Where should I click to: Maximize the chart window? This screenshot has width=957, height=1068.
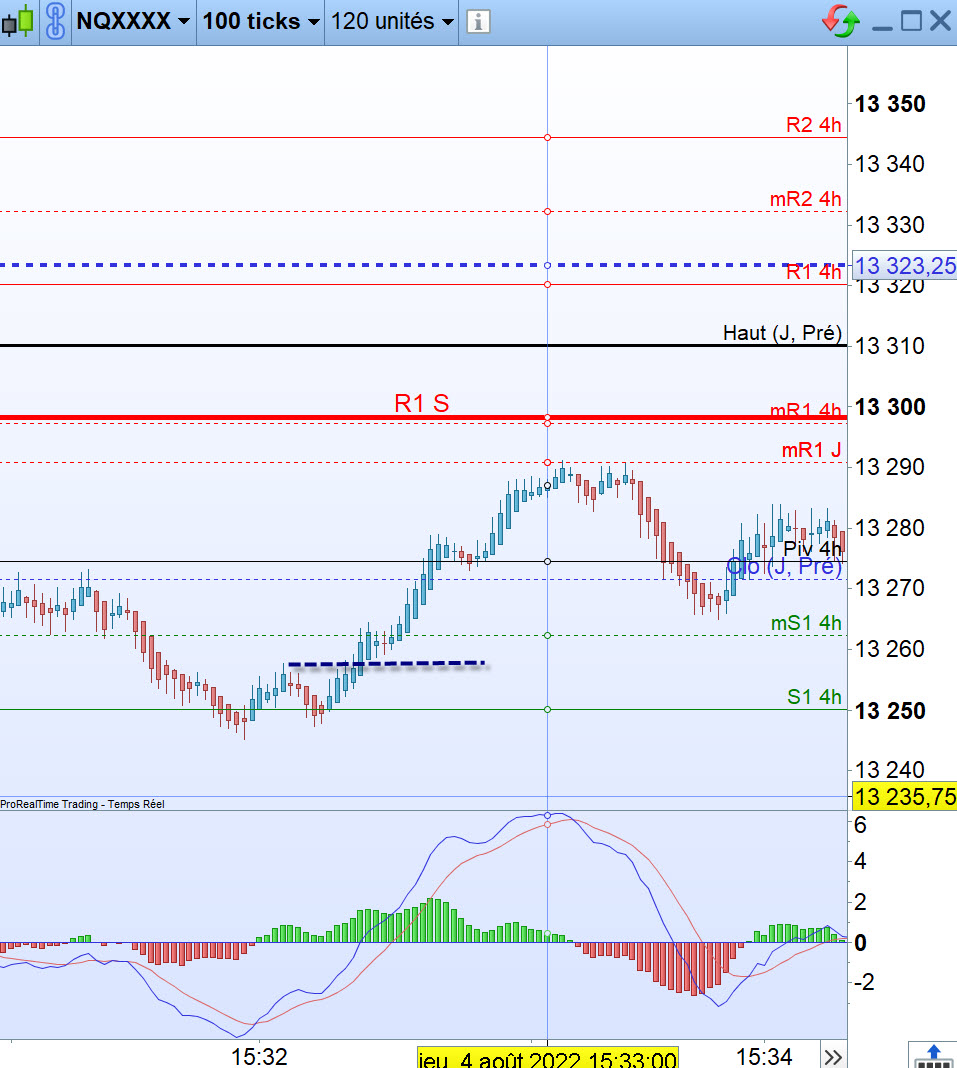911,21
